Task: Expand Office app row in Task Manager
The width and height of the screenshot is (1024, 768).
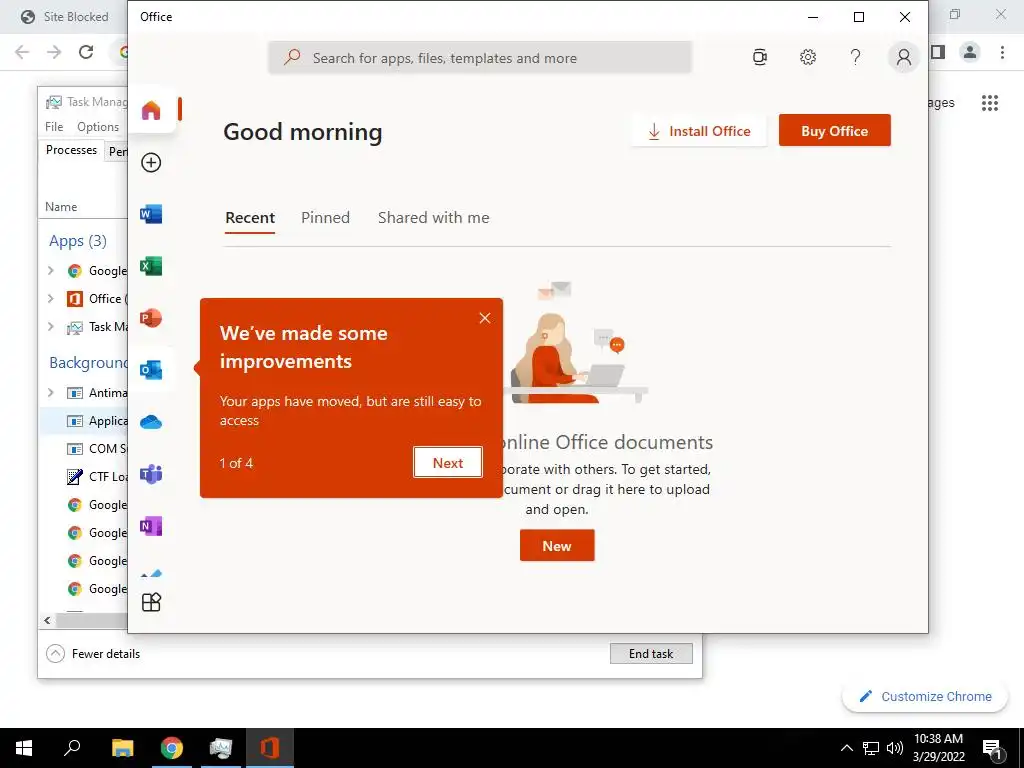Action: click(x=51, y=298)
